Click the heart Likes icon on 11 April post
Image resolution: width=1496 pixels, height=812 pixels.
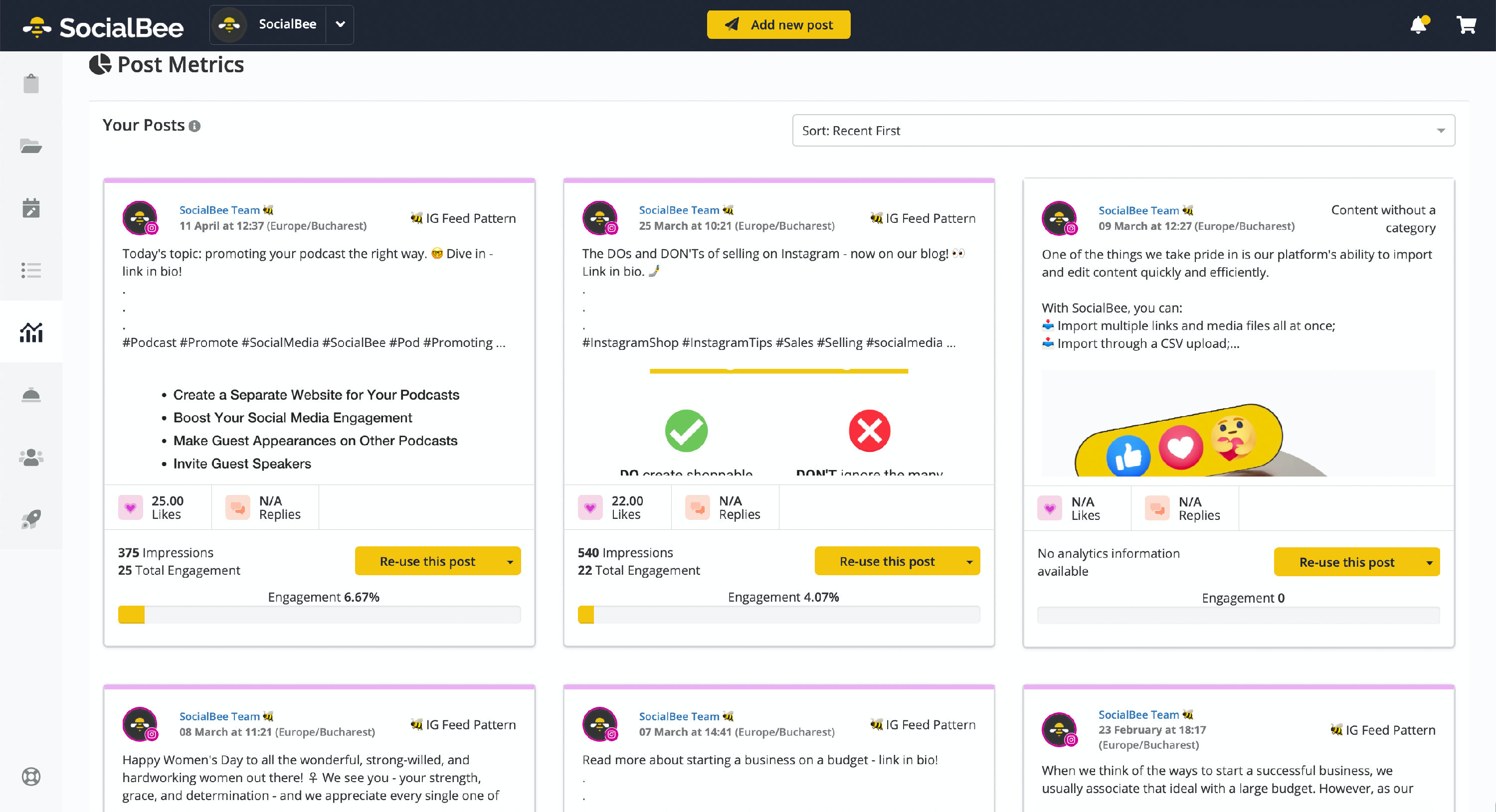tap(130, 507)
